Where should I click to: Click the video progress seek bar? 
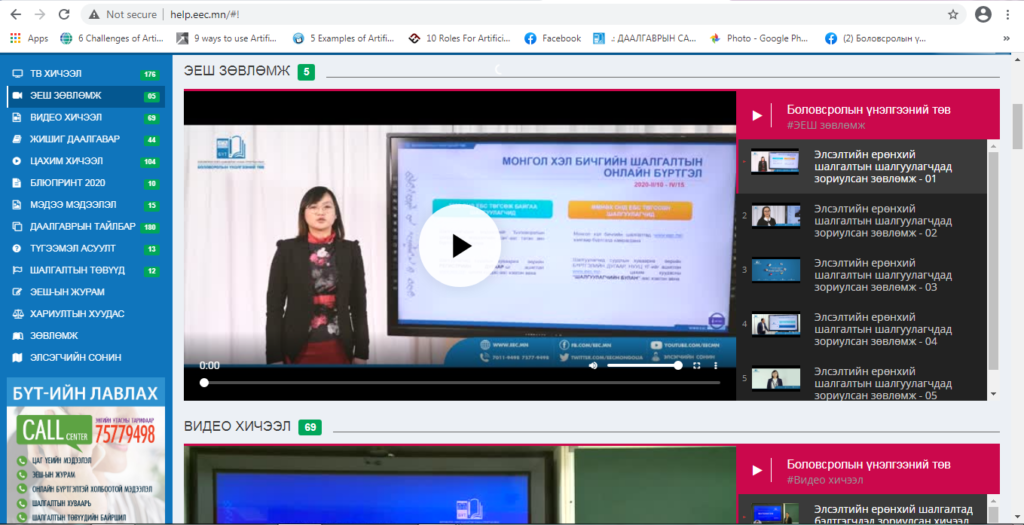click(460, 383)
